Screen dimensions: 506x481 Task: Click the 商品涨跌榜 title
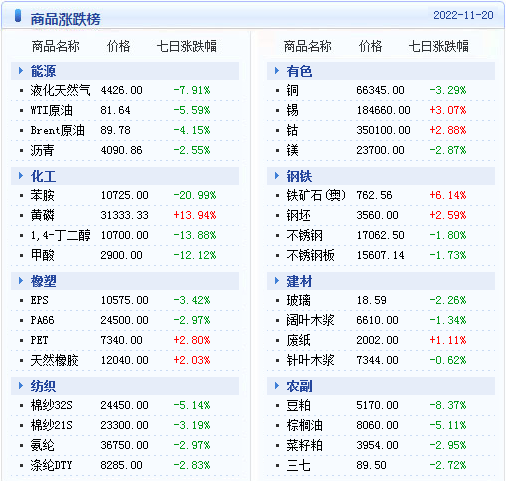pyautogui.click(x=66, y=19)
